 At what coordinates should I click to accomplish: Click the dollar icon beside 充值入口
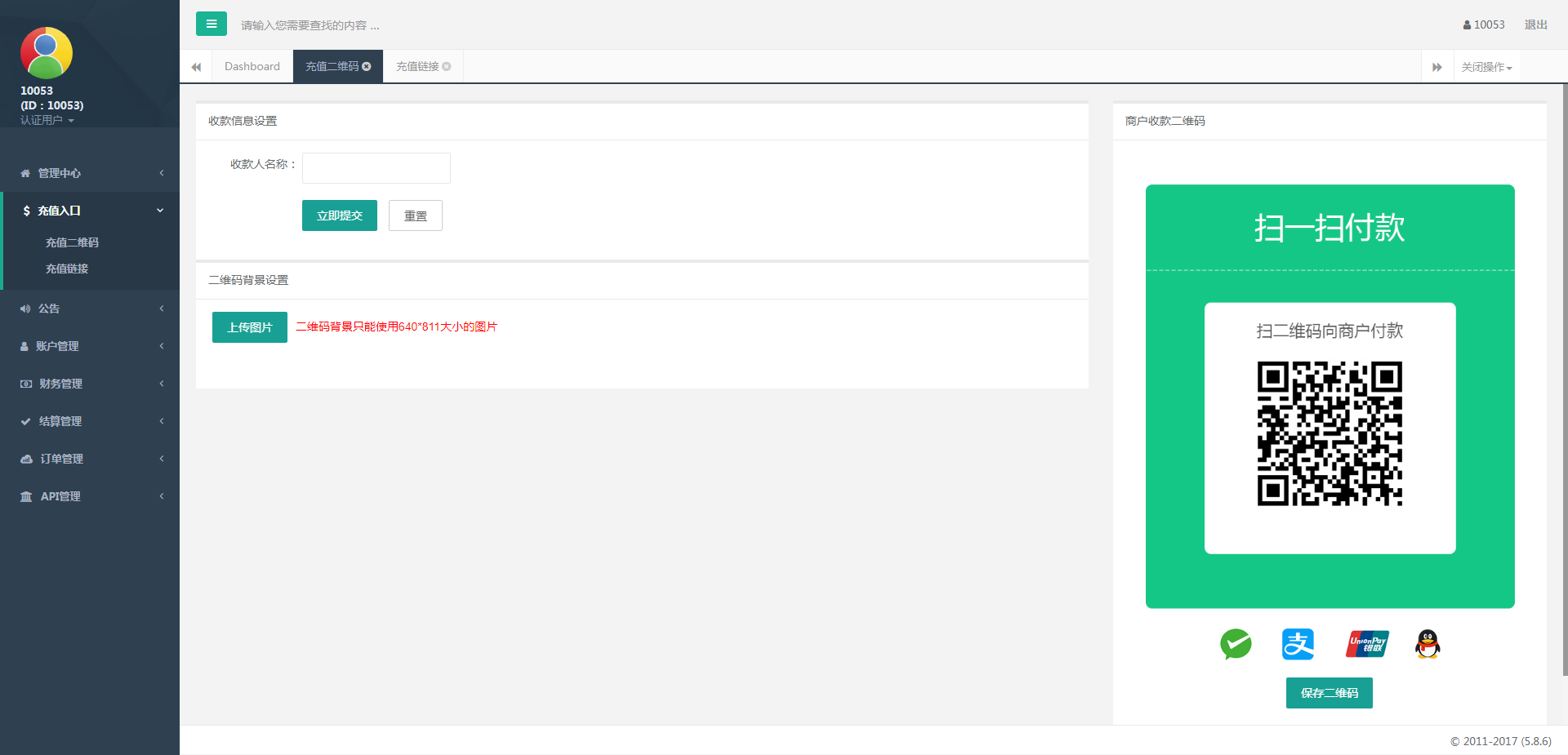[26, 211]
